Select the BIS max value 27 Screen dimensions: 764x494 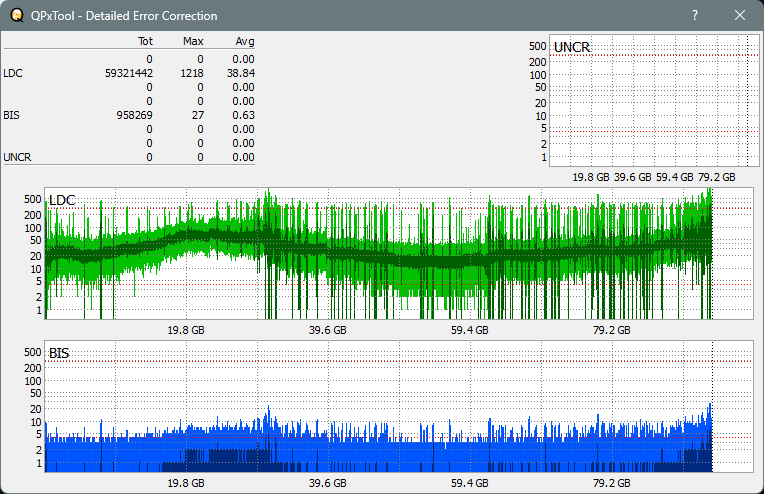coord(198,115)
